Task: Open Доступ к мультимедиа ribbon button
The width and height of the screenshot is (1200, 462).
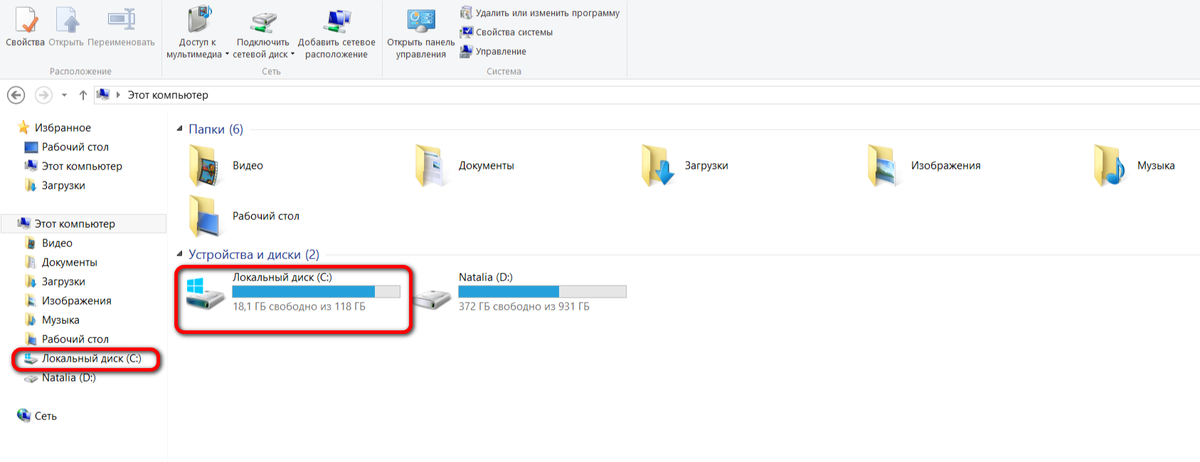Action: click(198, 32)
